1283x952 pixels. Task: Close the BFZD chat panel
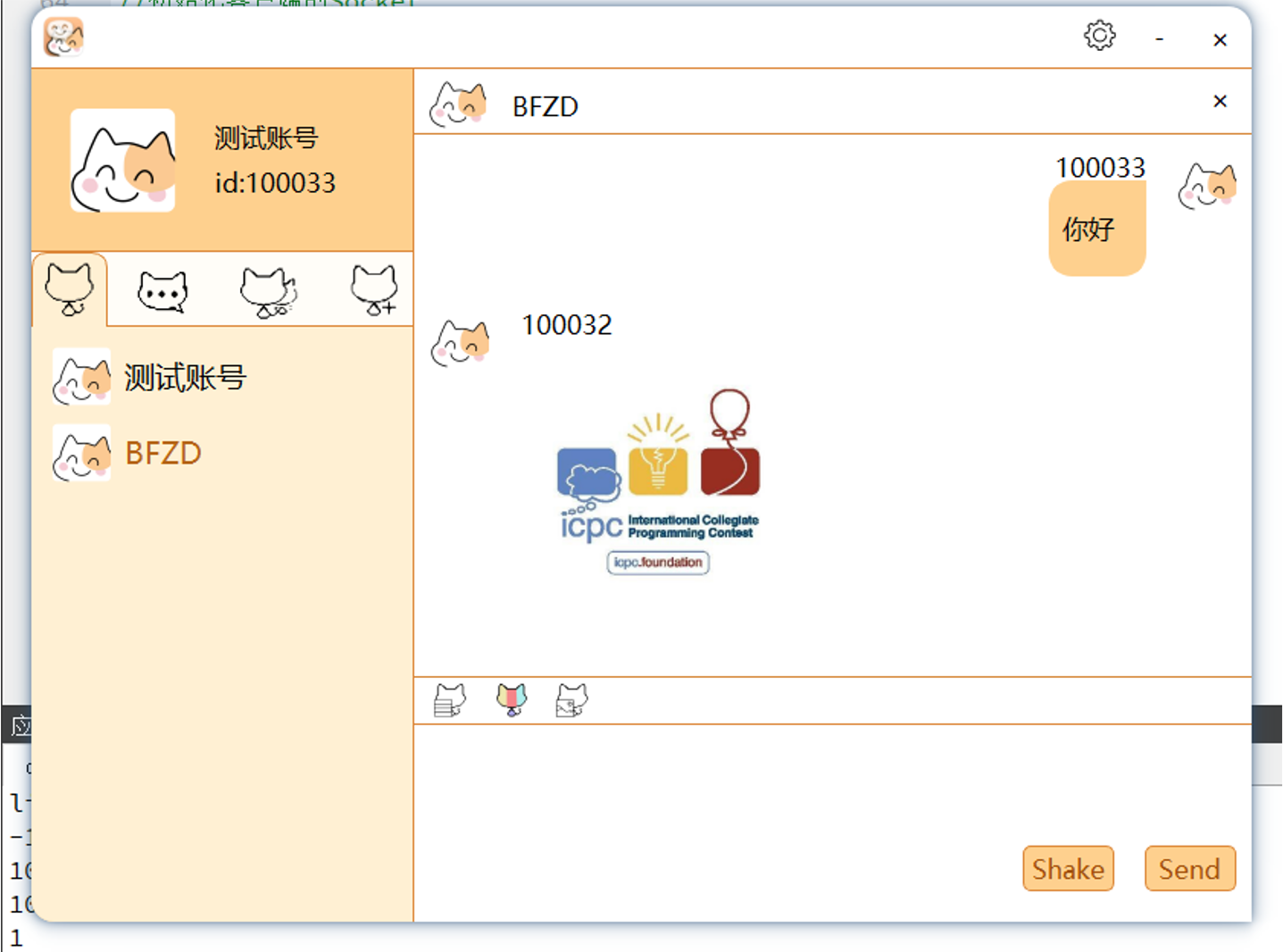[x=1220, y=101]
